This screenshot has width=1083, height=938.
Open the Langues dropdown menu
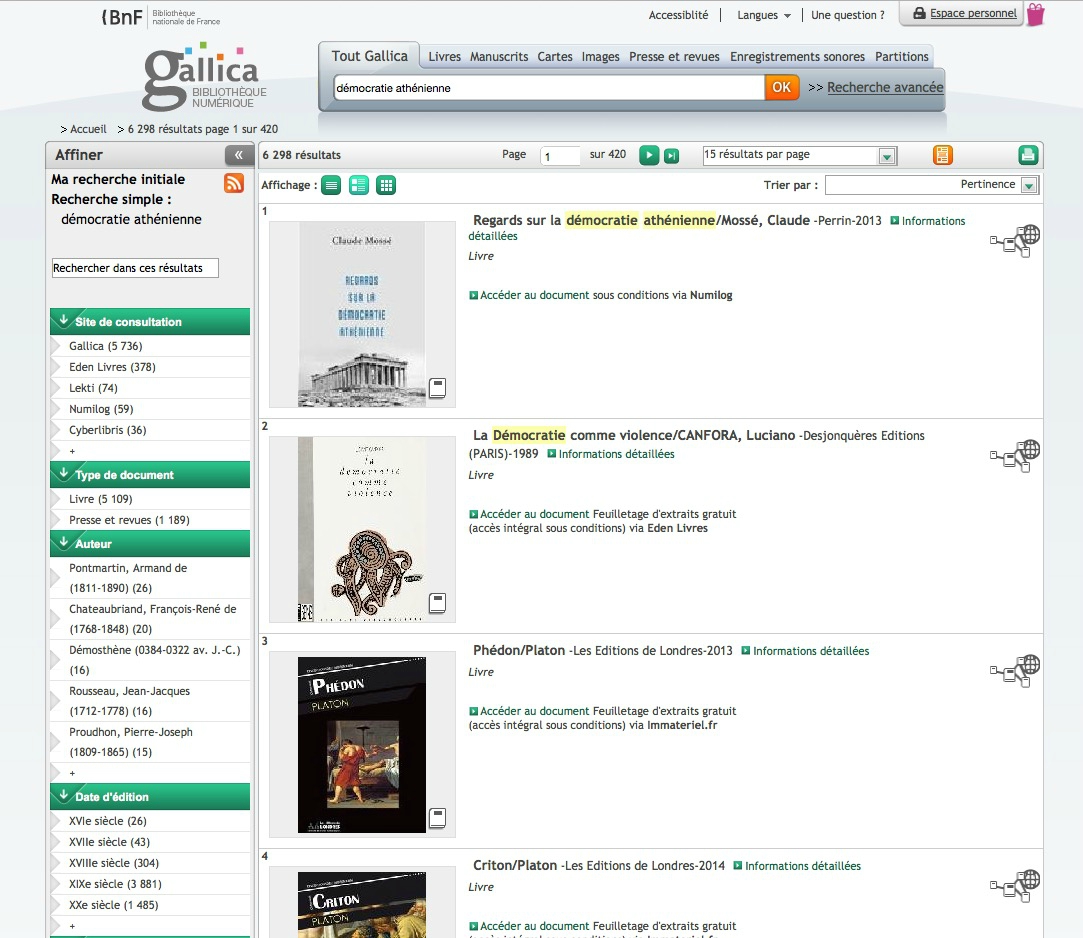pos(764,15)
